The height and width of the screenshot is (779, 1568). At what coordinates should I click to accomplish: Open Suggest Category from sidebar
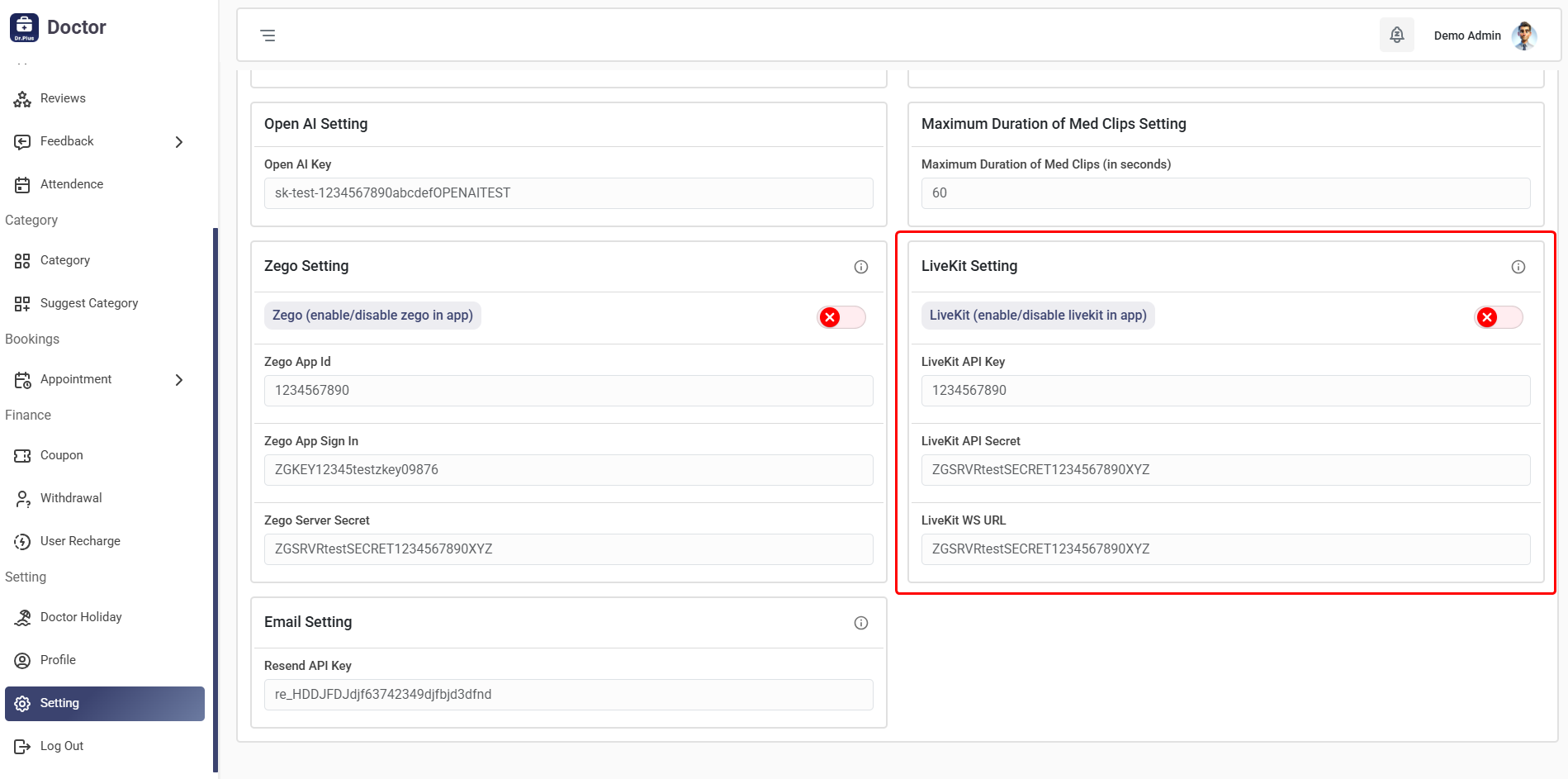(89, 303)
